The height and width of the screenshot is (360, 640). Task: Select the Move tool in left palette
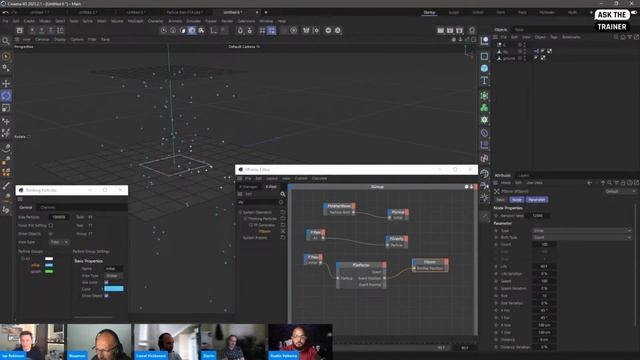click(x=6, y=84)
